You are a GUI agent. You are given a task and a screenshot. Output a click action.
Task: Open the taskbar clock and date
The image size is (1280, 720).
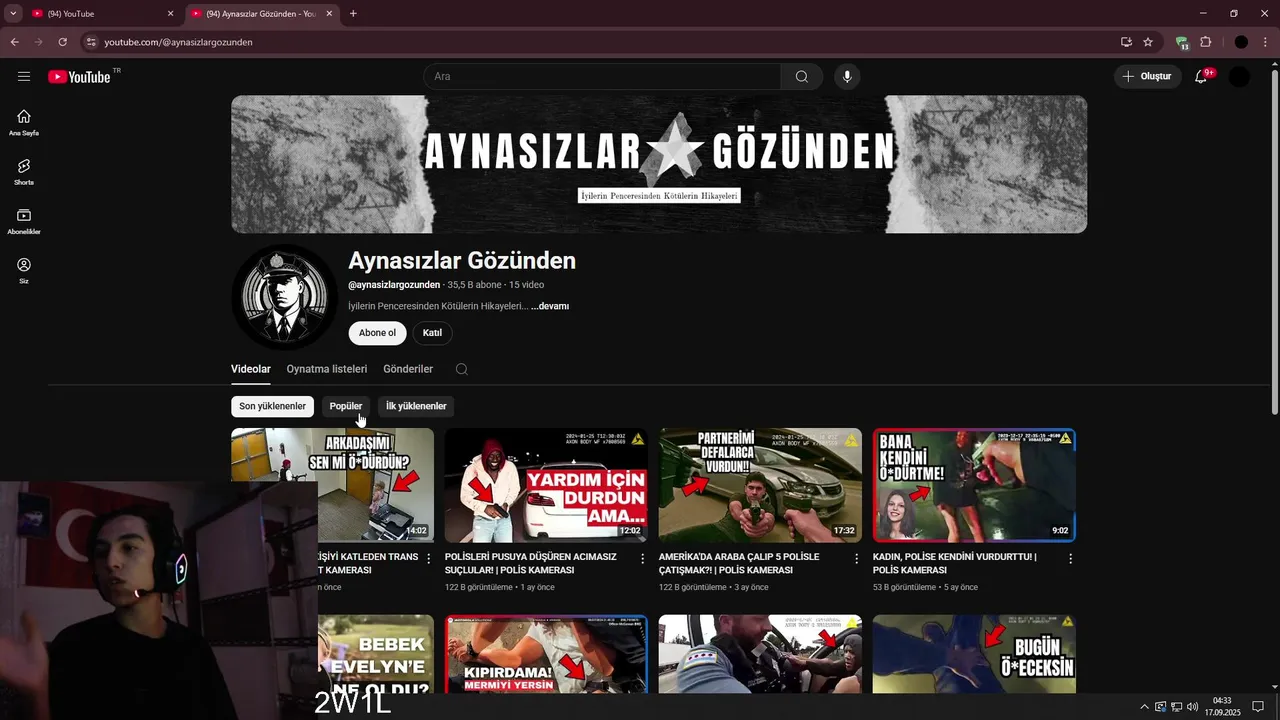tap(1222, 707)
